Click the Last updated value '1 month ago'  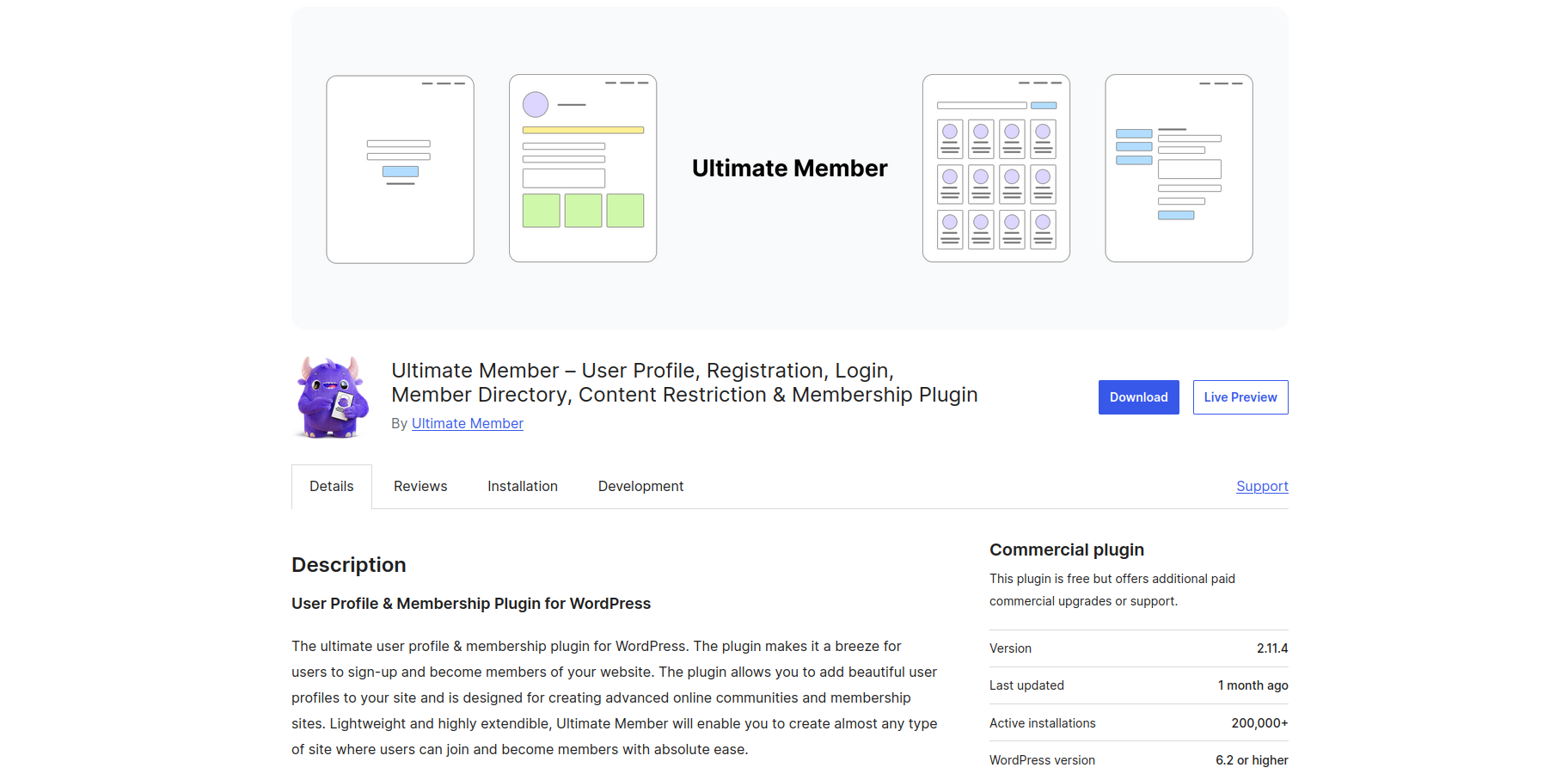tap(1253, 685)
